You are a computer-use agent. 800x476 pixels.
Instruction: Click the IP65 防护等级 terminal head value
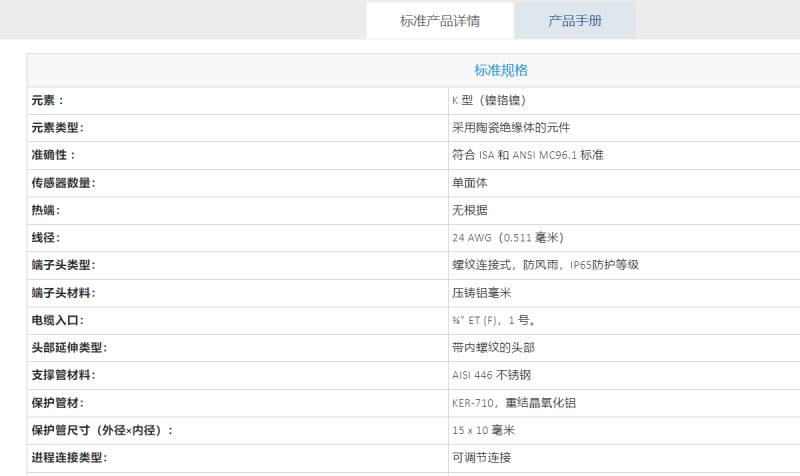pyautogui.click(x=545, y=265)
